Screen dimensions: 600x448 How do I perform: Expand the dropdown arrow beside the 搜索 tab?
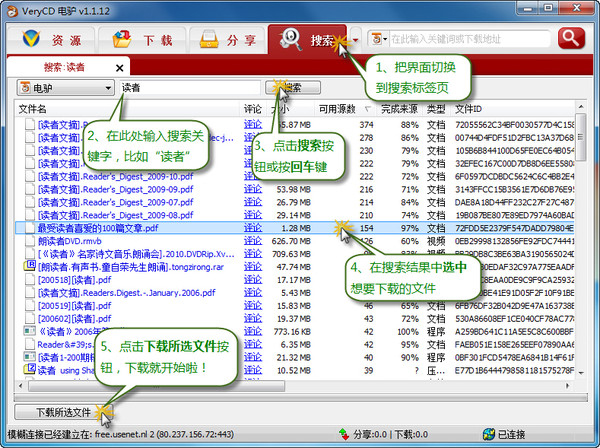click(356, 40)
